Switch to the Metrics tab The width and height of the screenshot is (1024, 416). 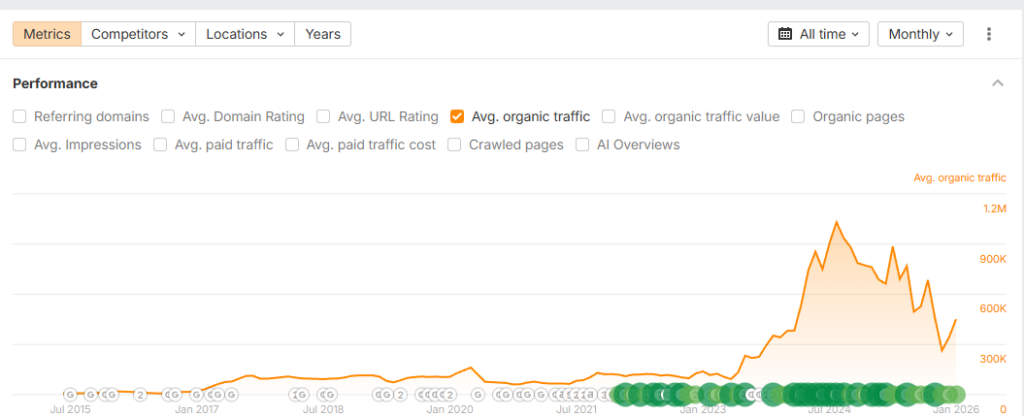pyautogui.click(x=47, y=34)
